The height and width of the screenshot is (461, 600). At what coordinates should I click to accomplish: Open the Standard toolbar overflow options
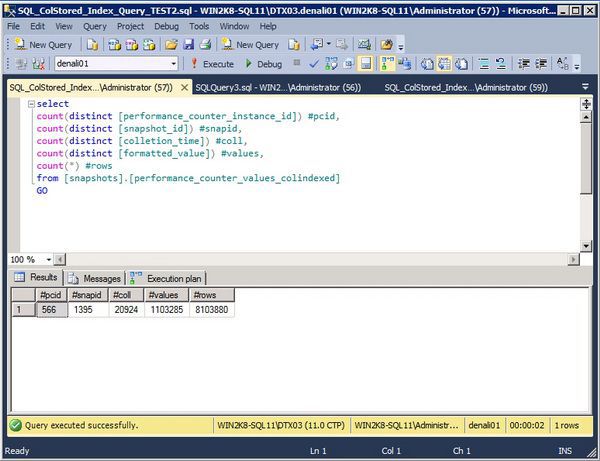point(401,47)
